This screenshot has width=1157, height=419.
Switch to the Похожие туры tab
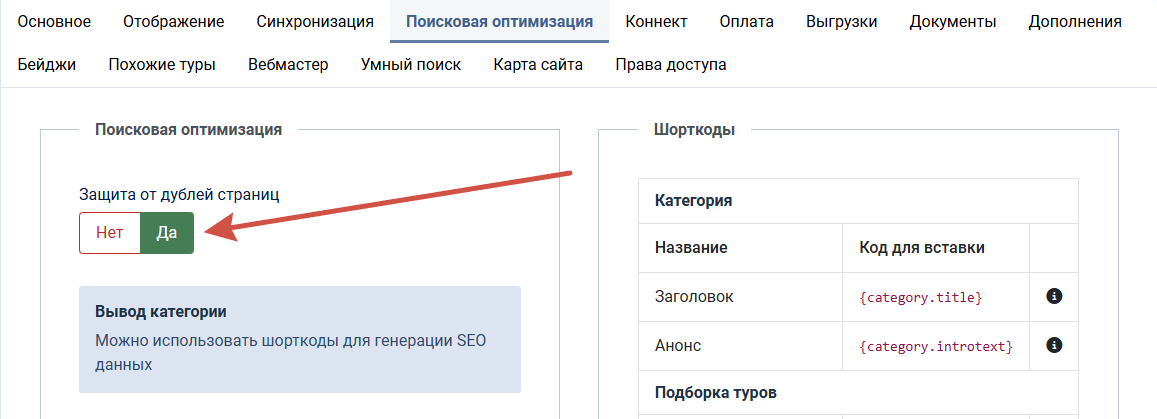tap(162, 65)
